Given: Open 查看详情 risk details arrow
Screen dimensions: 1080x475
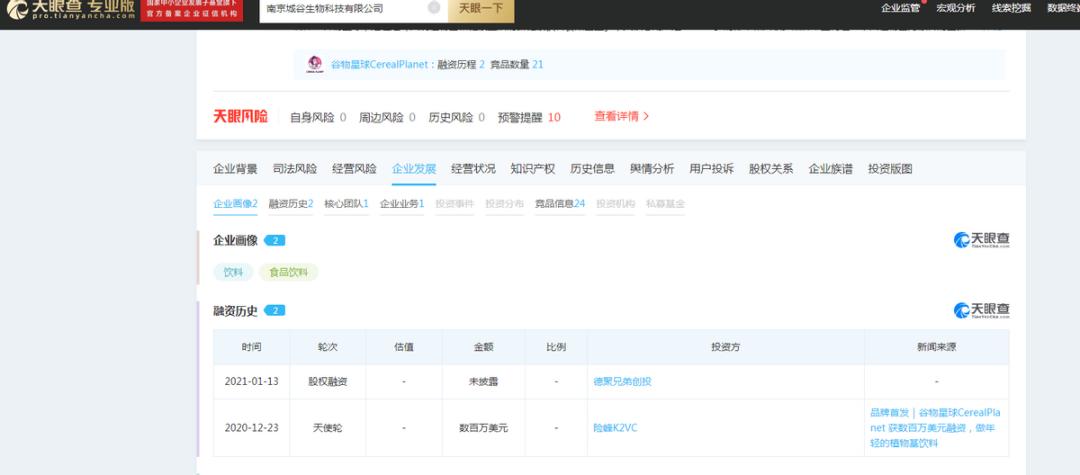Looking at the screenshot, I should [x=622, y=116].
